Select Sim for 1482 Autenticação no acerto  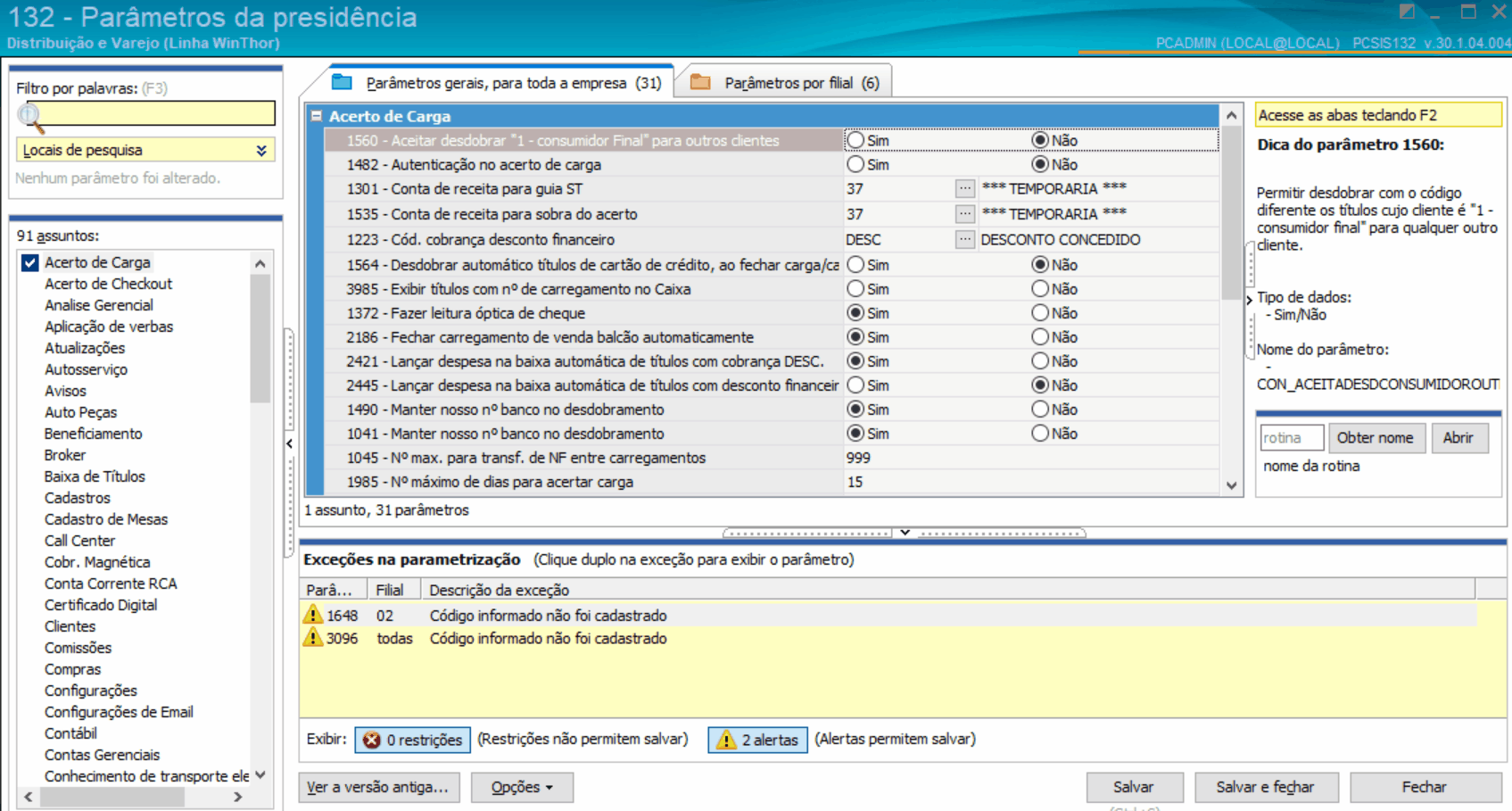(855, 164)
